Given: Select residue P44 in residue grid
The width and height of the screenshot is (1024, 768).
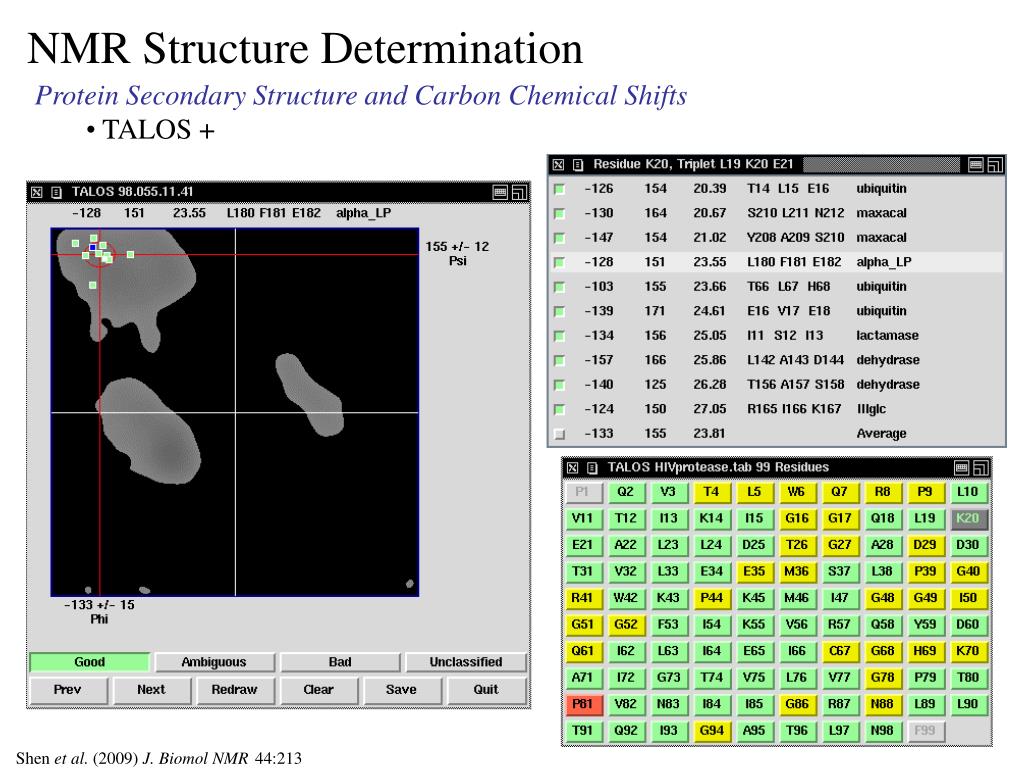Looking at the screenshot, I should tap(711, 598).
